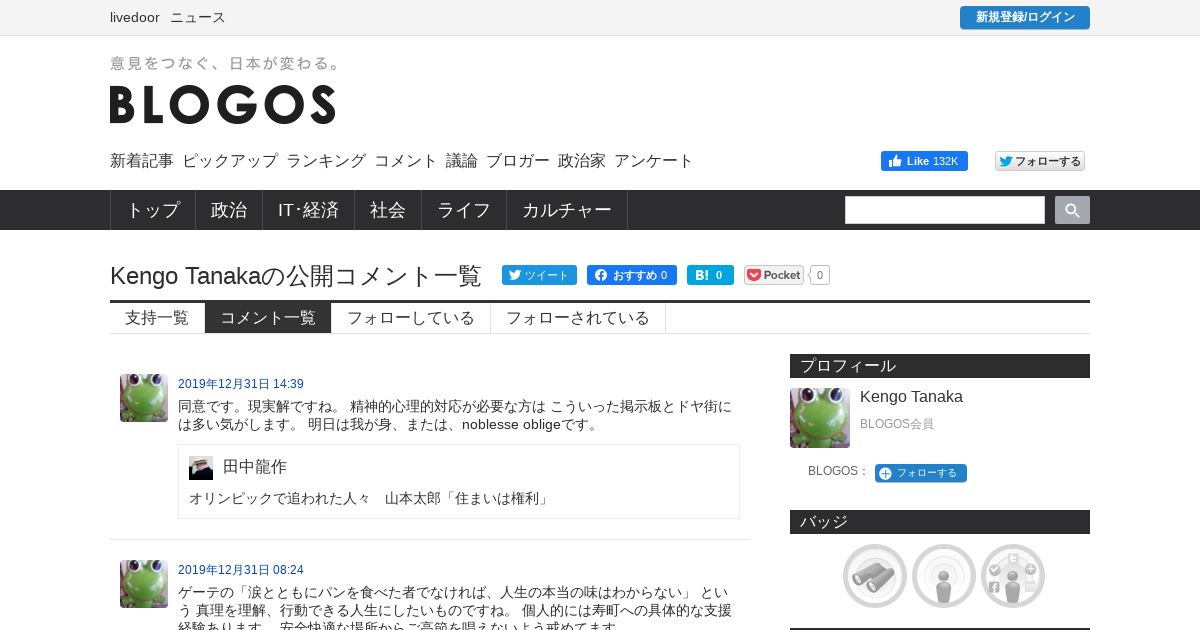
Task: Open コメント navigation link
Action: click(406, 161)
